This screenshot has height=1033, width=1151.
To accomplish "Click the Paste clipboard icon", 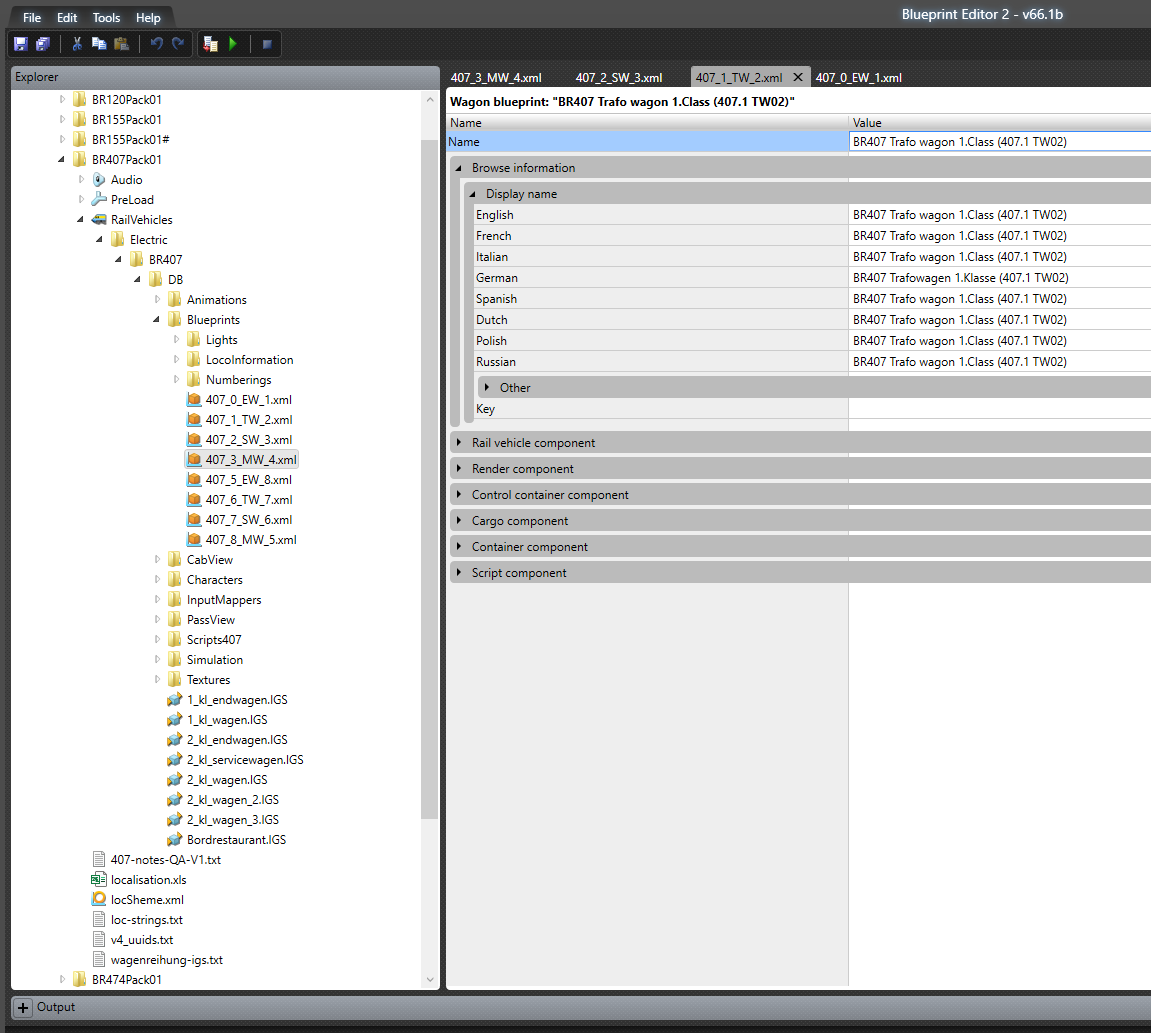I will tap(121, 44).
